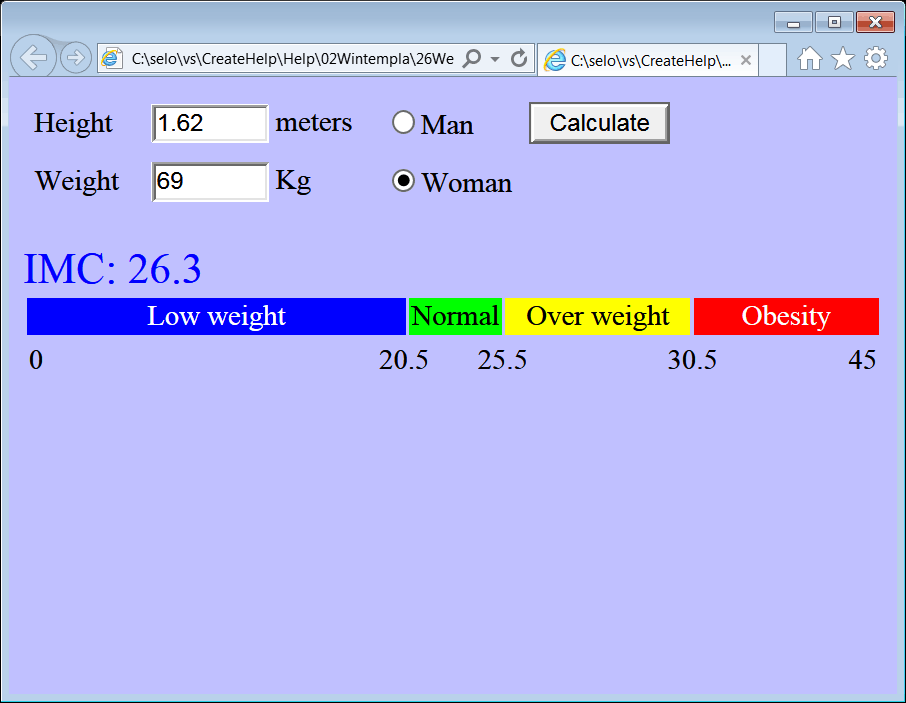Click the page icon in the address bar
The height and width of the screenshot is (703, 906).
coord(112,58)
